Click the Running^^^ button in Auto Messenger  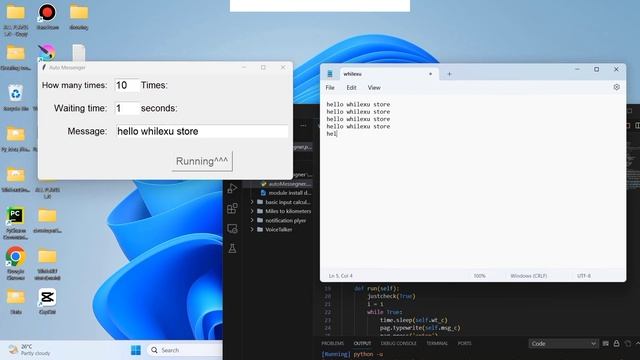tap(202, 161)
